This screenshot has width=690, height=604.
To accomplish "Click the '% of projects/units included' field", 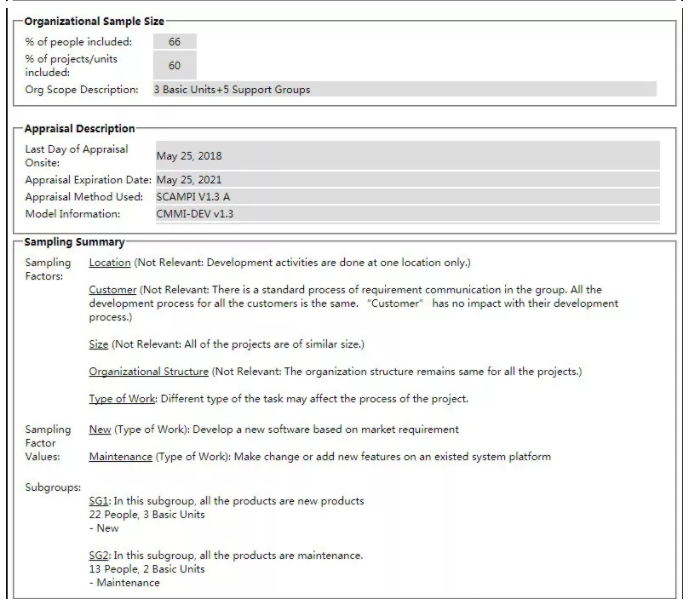I will [x=175, y=66].
